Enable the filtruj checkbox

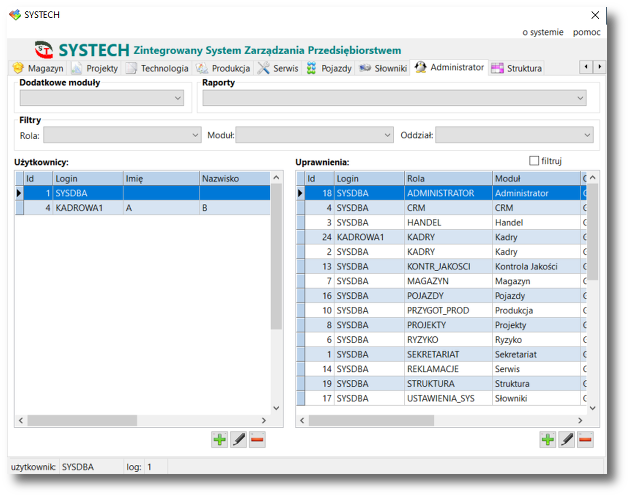pos(534,161)
